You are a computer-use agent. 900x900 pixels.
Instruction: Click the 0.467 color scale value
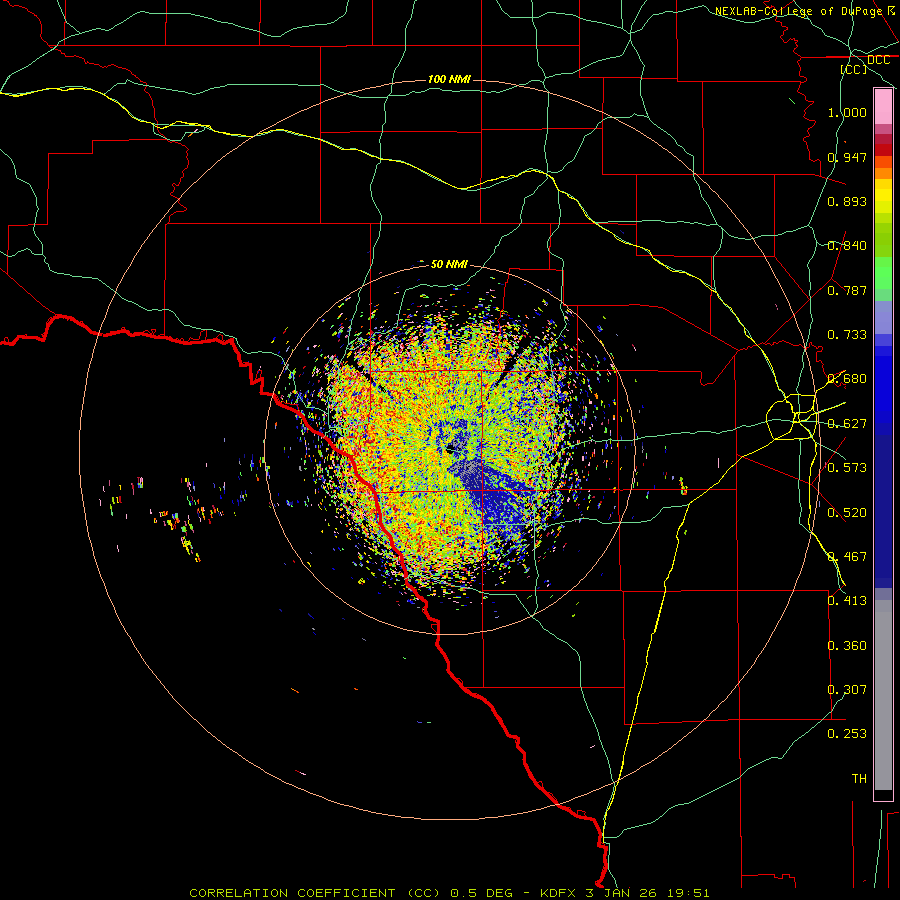click(x=847, y=557)
